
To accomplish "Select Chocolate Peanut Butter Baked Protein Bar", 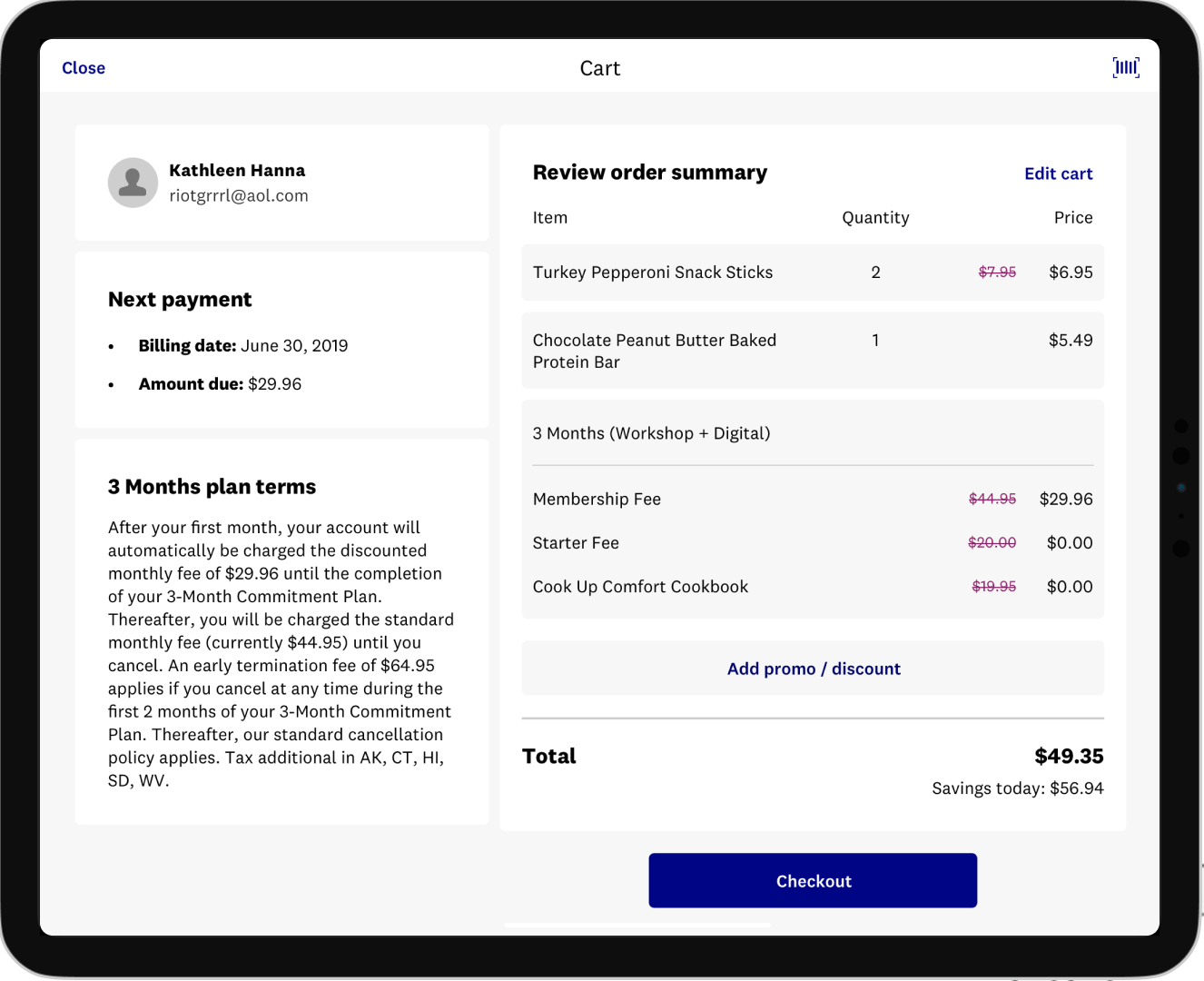I will click(654, 351).
